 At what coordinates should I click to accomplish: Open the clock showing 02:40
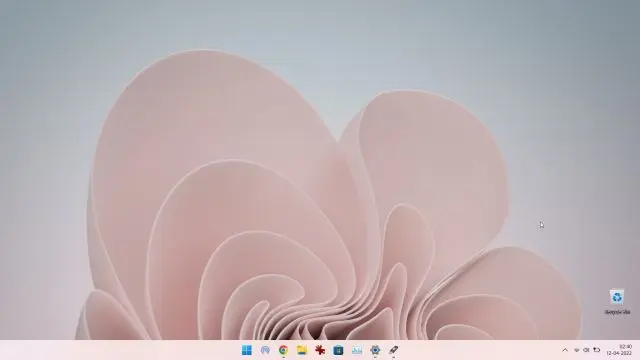[x=625, y=347]
